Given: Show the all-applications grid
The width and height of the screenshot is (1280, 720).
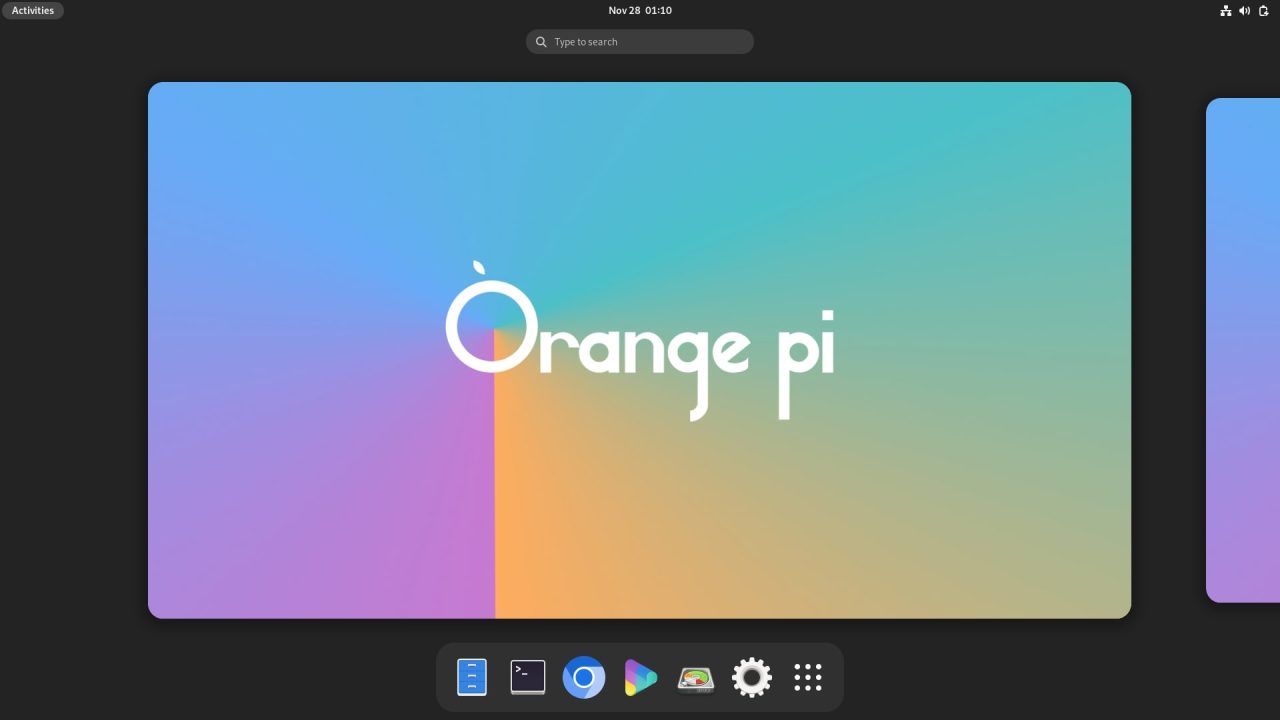Looking at the screenshot, I should (x=807, y=677).
